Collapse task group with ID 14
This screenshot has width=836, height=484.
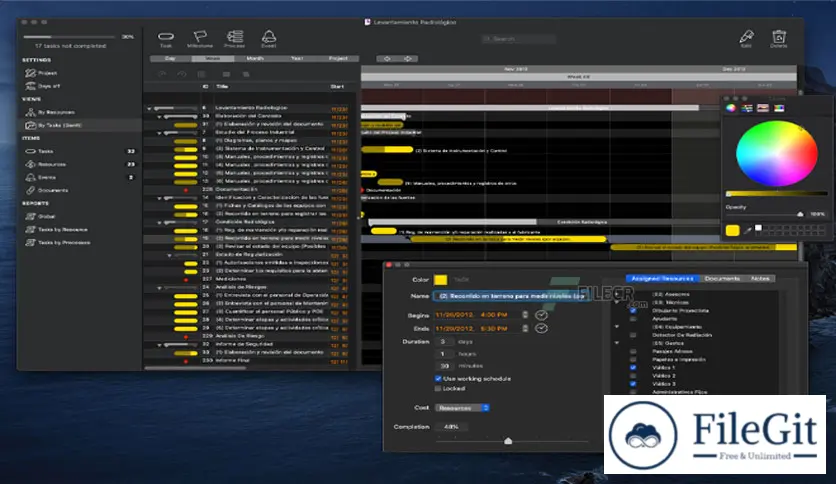[159, 198]
